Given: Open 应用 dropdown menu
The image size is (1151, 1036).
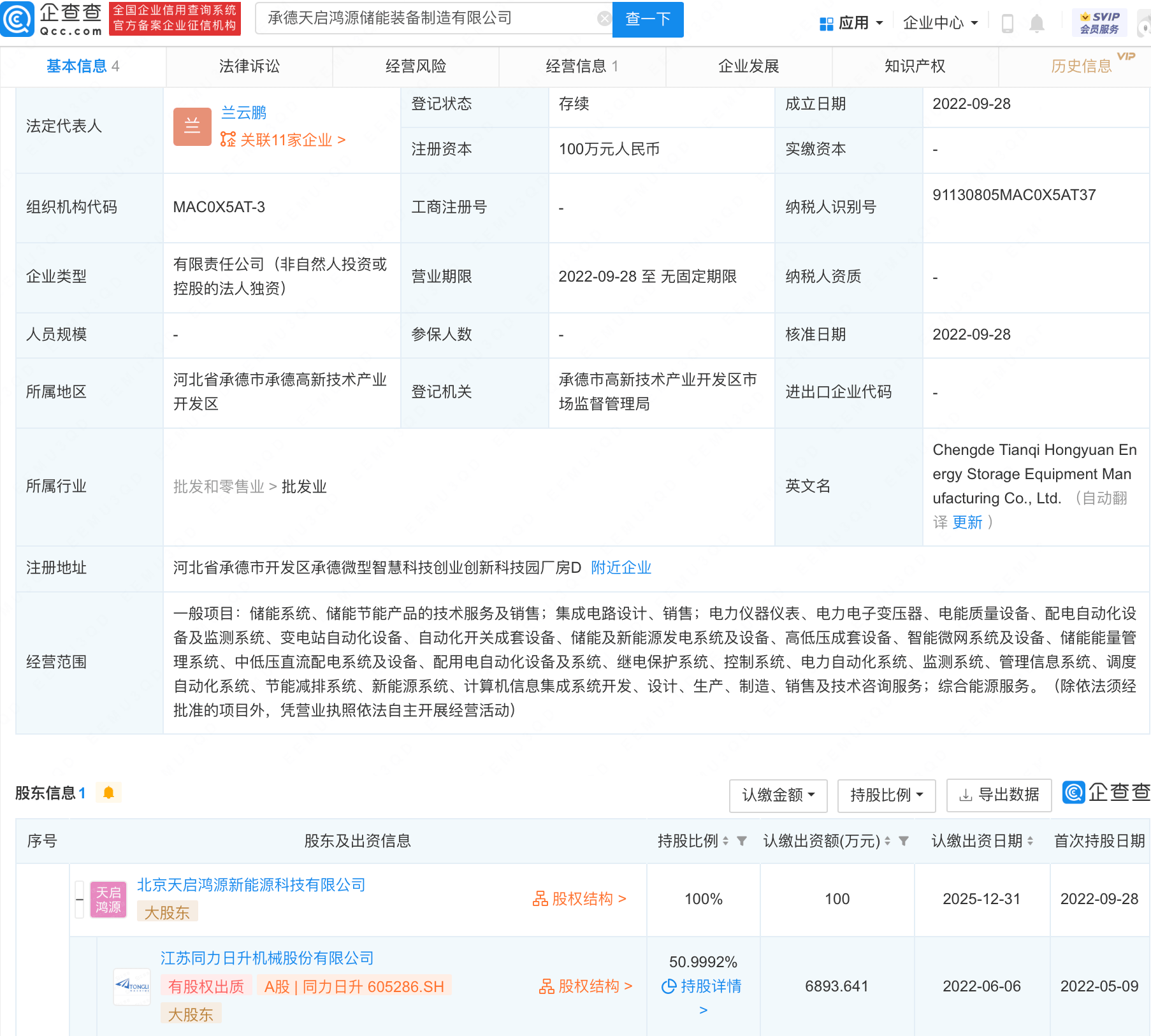Looking at the screenshot, I should pos(851,24).
